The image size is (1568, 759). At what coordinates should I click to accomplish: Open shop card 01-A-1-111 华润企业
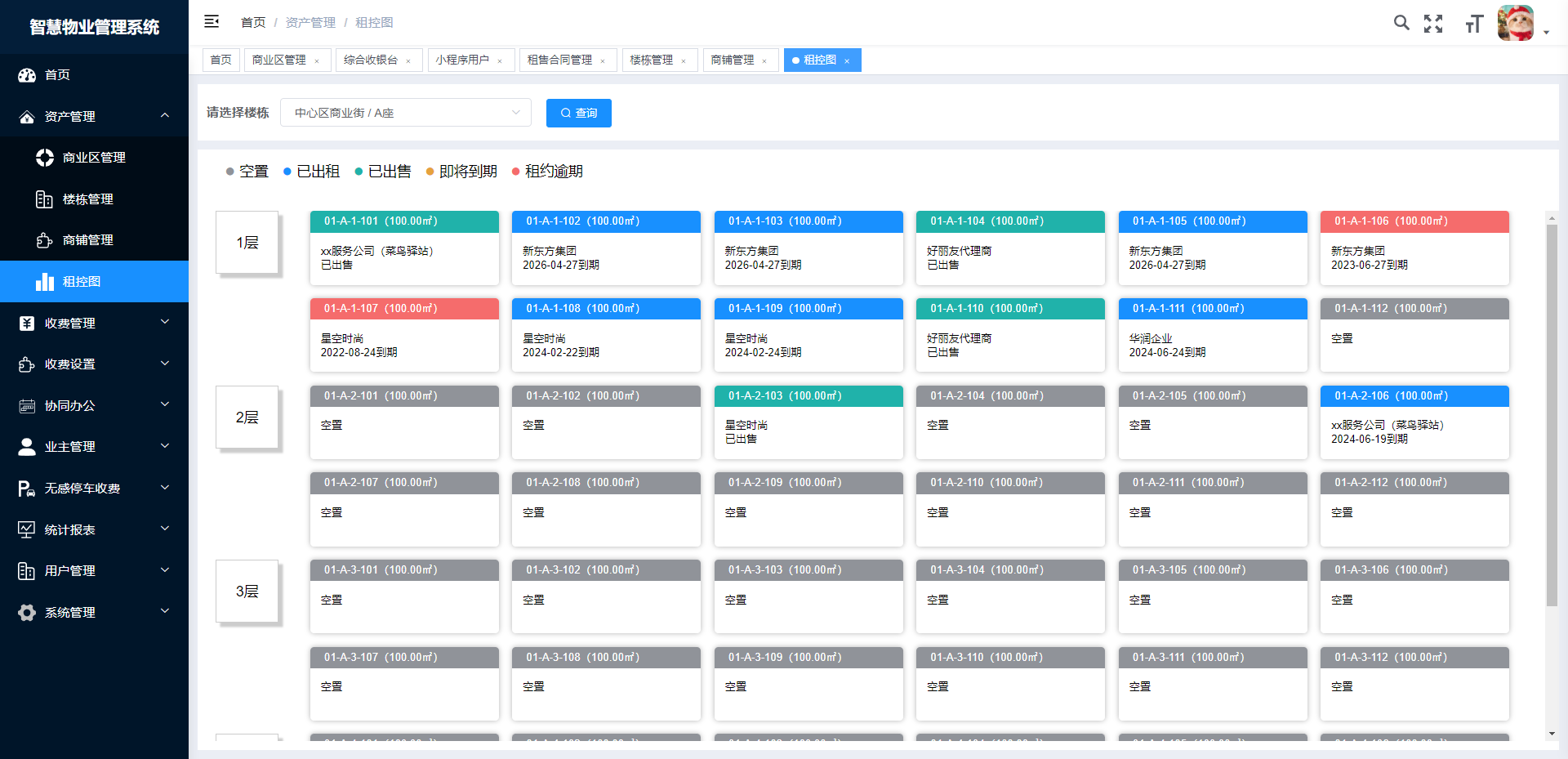coord(1213,335)
